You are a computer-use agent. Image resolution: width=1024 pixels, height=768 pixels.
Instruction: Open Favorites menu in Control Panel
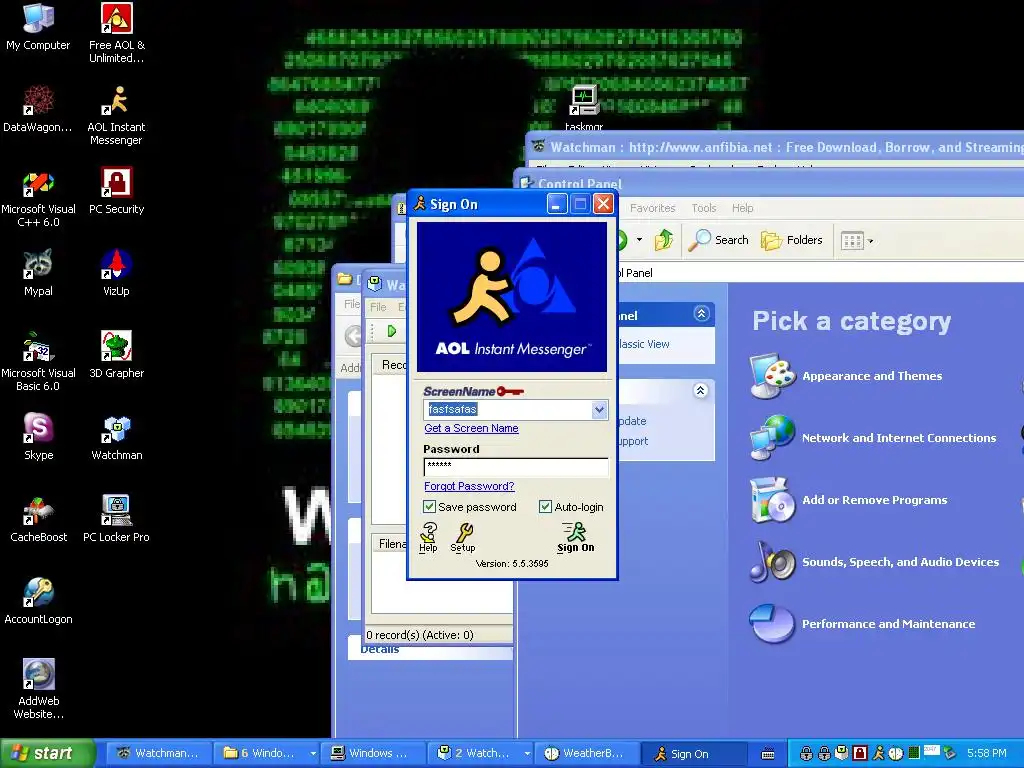(652, 208)
